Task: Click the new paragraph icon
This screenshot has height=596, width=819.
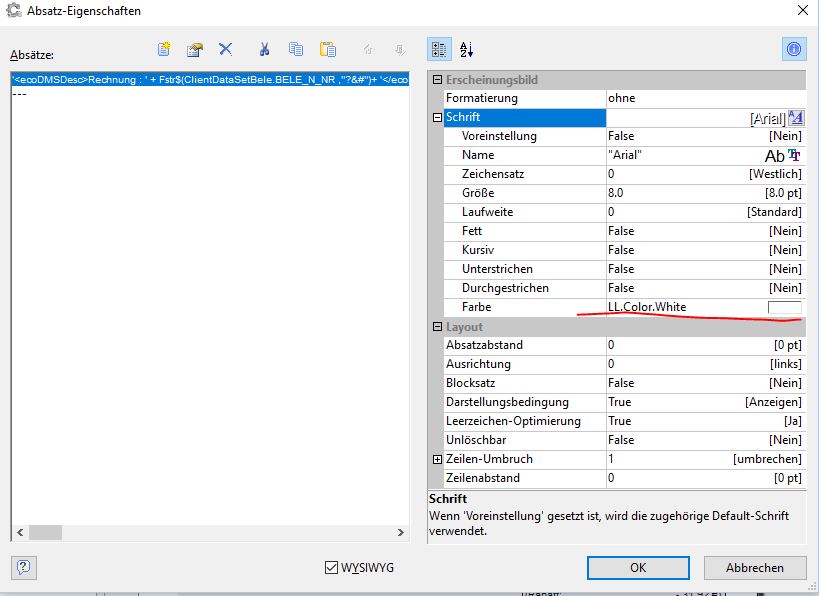Action: coord(165,49)
